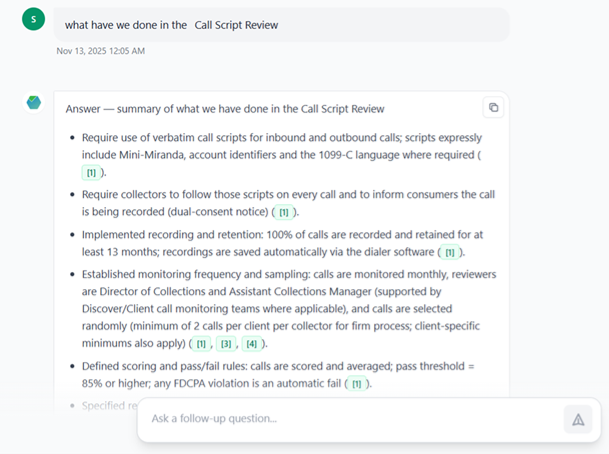
Task: Copy the answer using the copy icon
Action: 492,108
